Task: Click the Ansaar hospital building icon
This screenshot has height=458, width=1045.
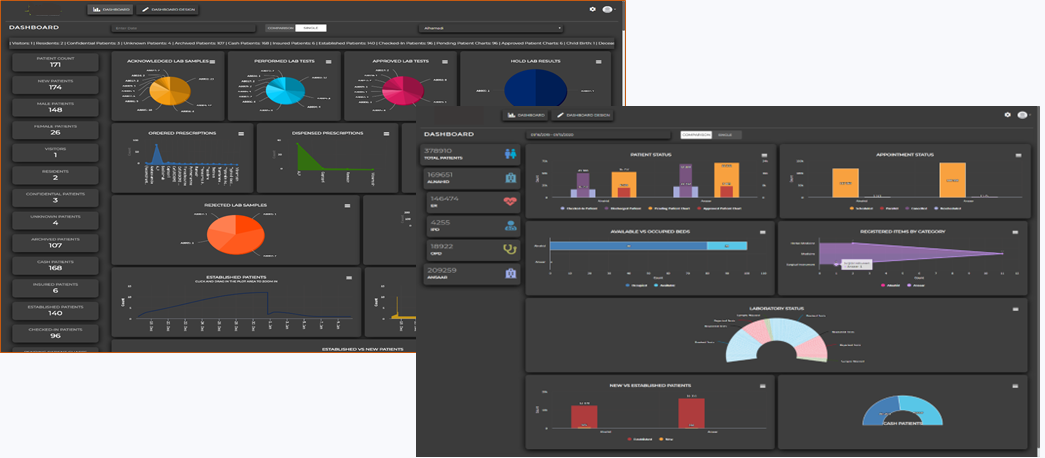Action: [511, 274]
